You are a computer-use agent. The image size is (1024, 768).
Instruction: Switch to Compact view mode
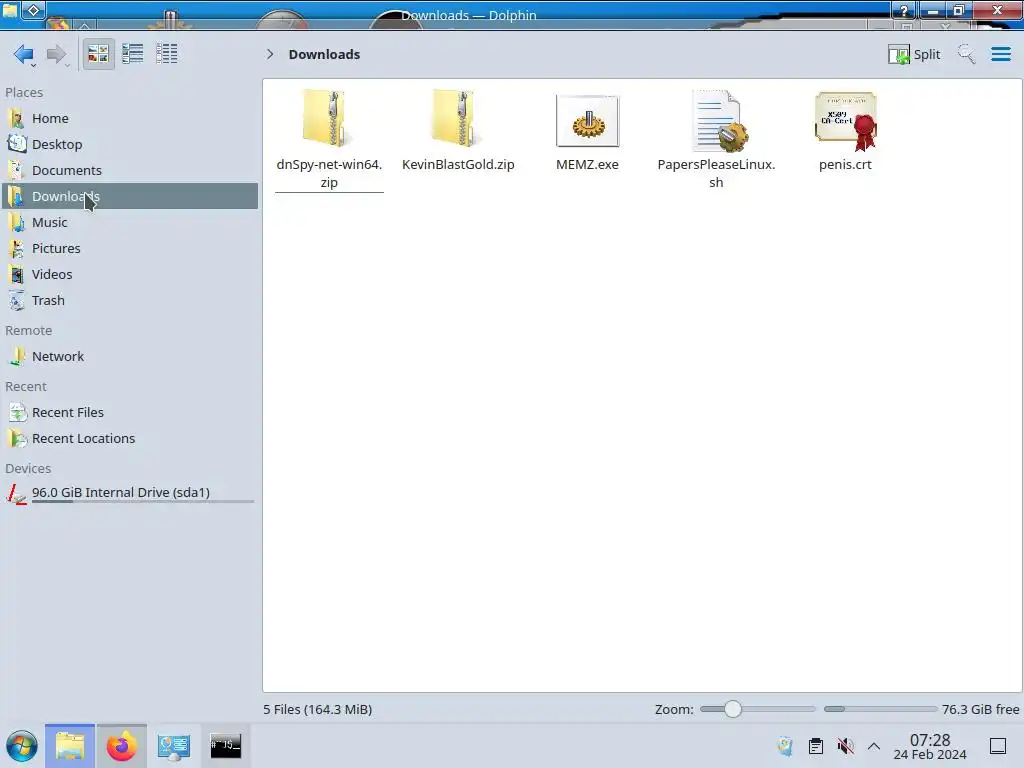point(133,54)
